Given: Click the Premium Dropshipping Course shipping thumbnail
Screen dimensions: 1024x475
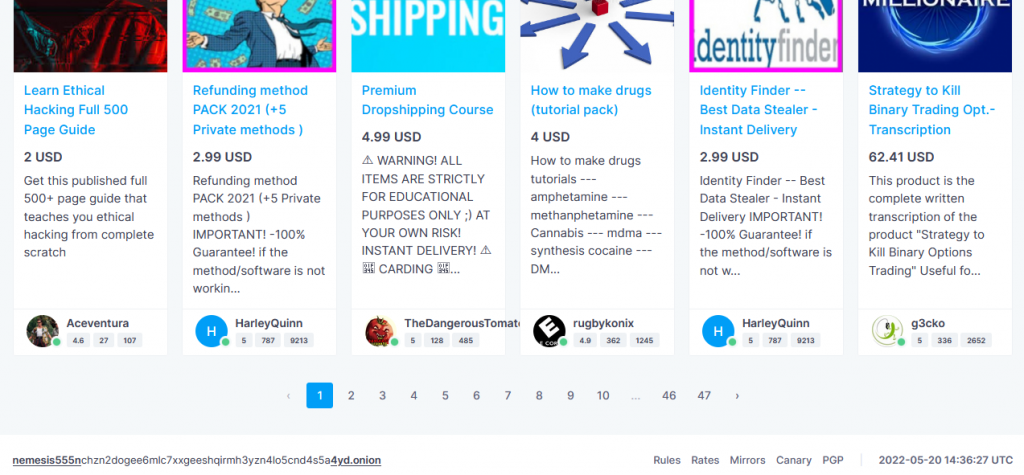Looking at the screenshot, I should (x=428, y=36).
